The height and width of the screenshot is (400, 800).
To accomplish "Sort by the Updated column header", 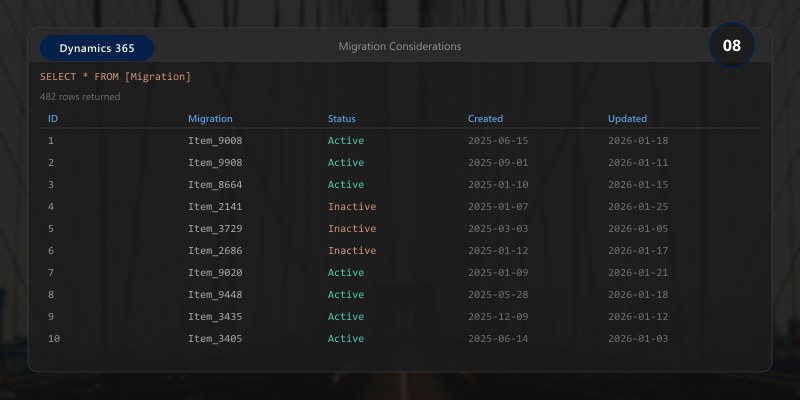I will tap(627, 118).
